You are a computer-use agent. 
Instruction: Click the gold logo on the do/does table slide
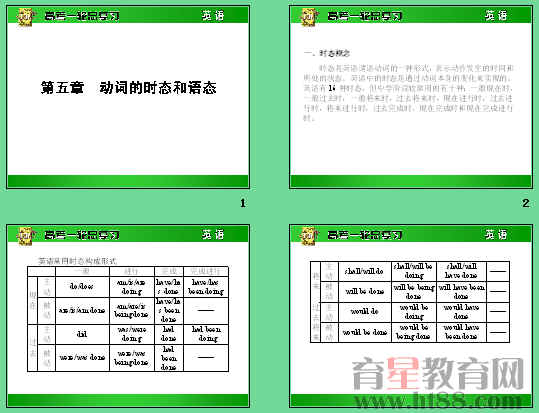(26, 236)
